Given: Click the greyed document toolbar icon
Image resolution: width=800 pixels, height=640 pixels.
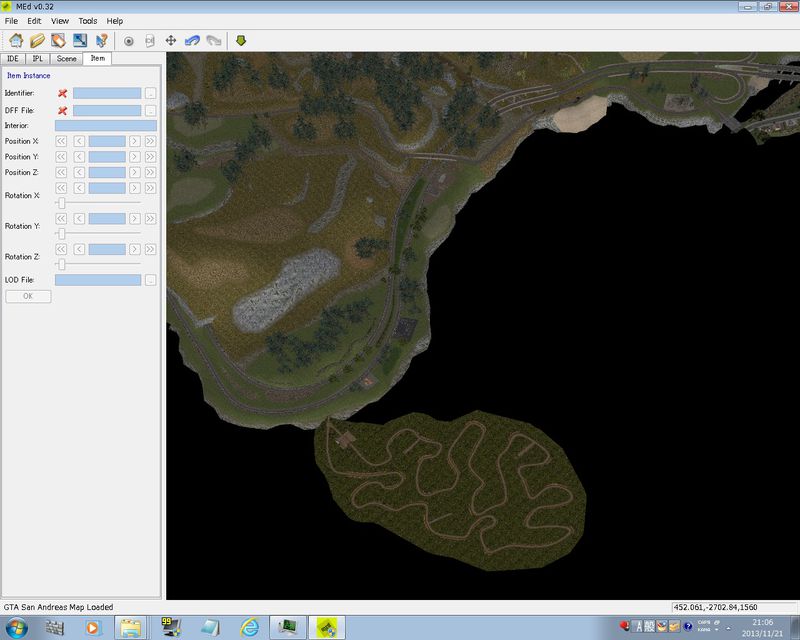Looking at the screenshot, I should click(x=150, y=41).
